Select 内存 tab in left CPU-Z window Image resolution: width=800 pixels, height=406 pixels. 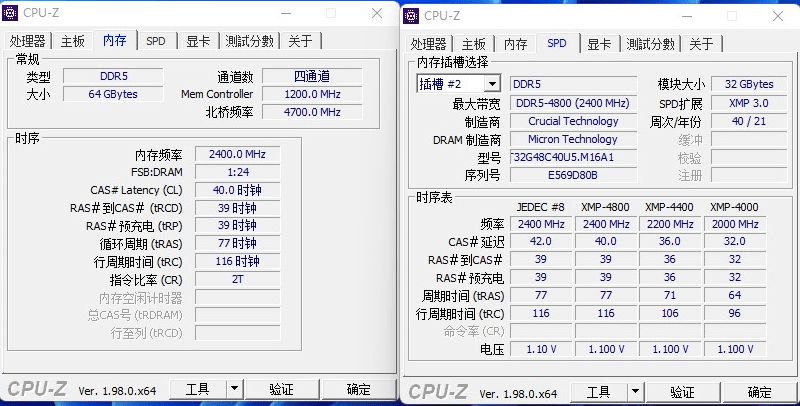[114, 40]
